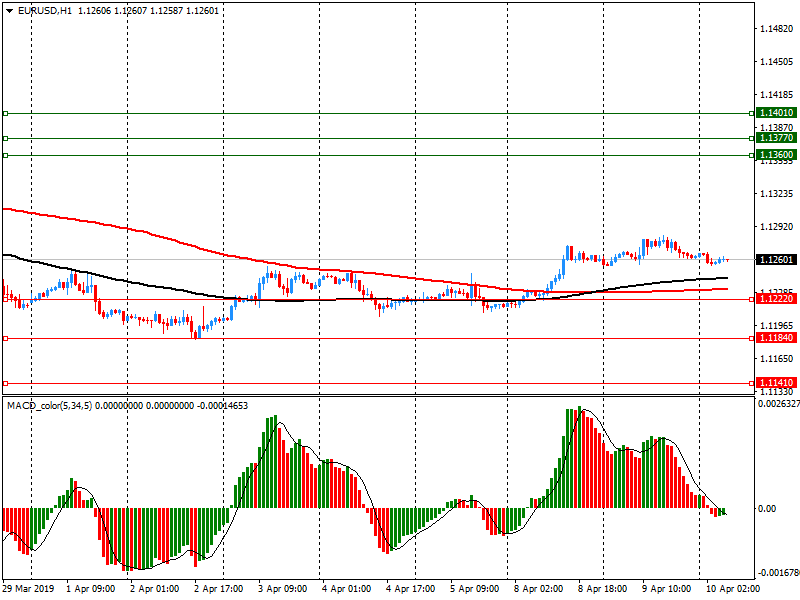Viewport: 800px width, 600px height.
Task: Click the 2 Apr 17:00 time label
Action: (x=219, y=589)
